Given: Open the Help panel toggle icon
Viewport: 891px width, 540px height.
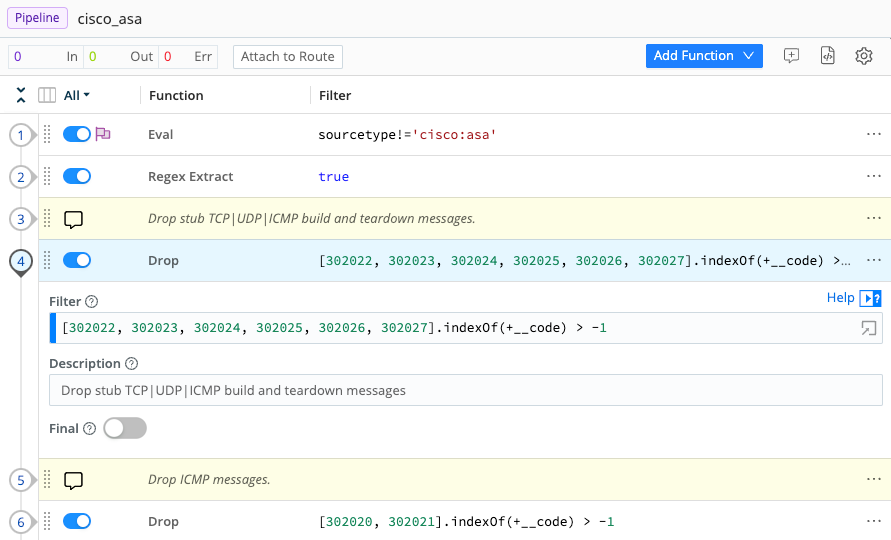Looking at the screenshot, I should pyautogui.click(x=870, y=298).
